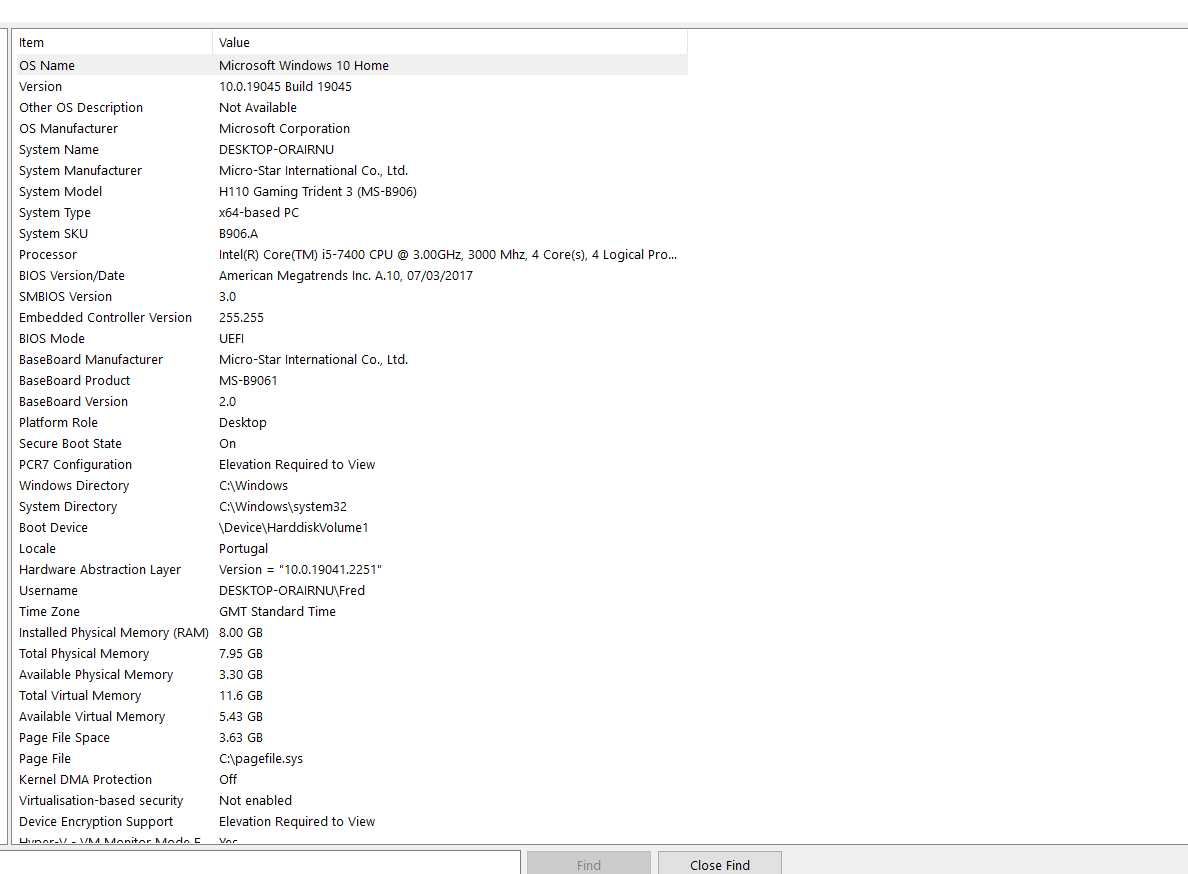This screenshot has height=874, width=1188.
Task: Select the C:\Windows\system32 value
Action: pyautogui.click(x=283, y=507)
